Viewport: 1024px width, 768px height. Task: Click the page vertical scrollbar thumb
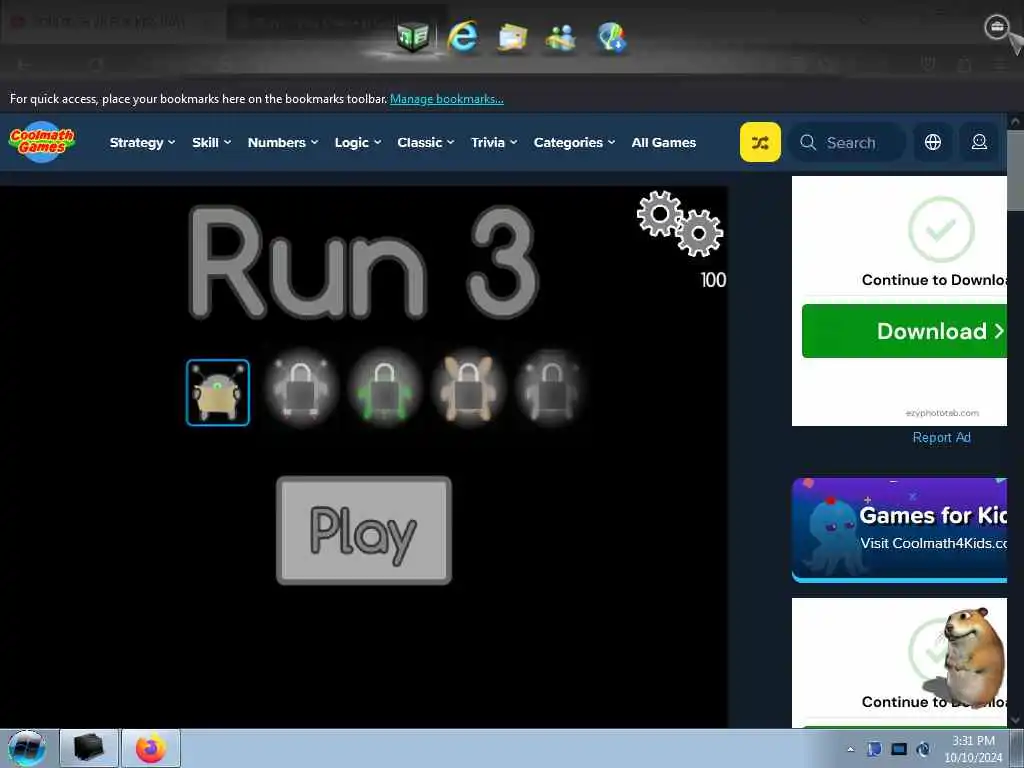pyautogui.click(x=1016, y=170)
